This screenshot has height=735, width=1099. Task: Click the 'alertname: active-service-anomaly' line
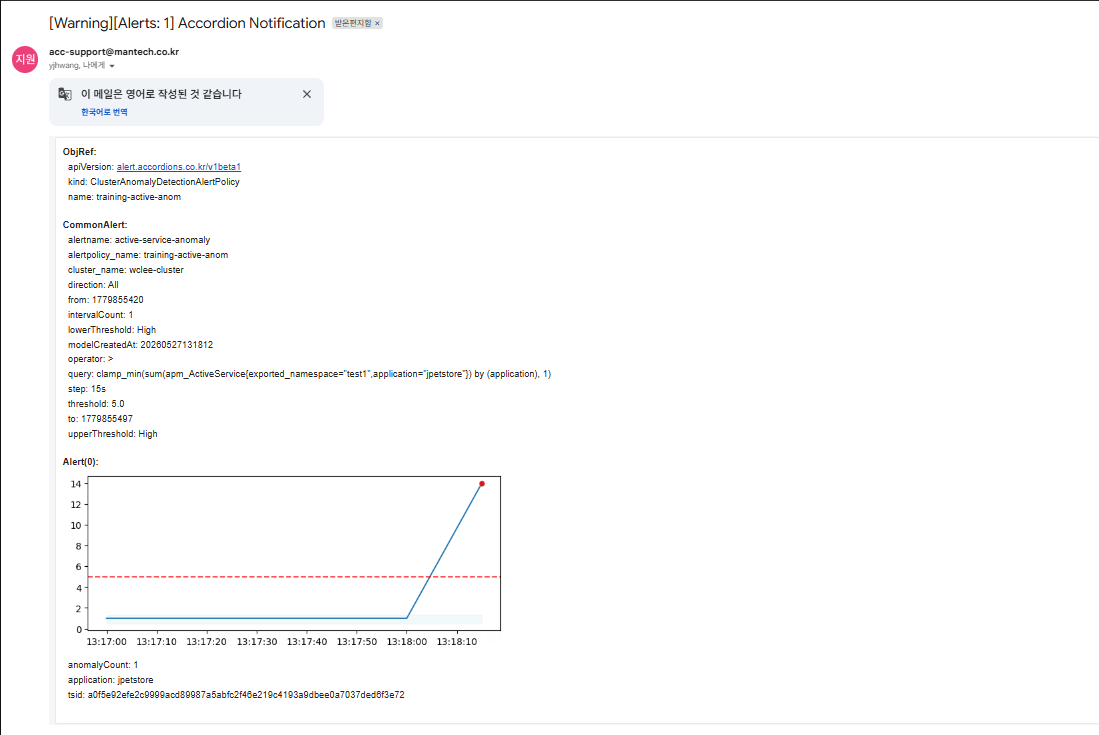click(x=139, y=240)
